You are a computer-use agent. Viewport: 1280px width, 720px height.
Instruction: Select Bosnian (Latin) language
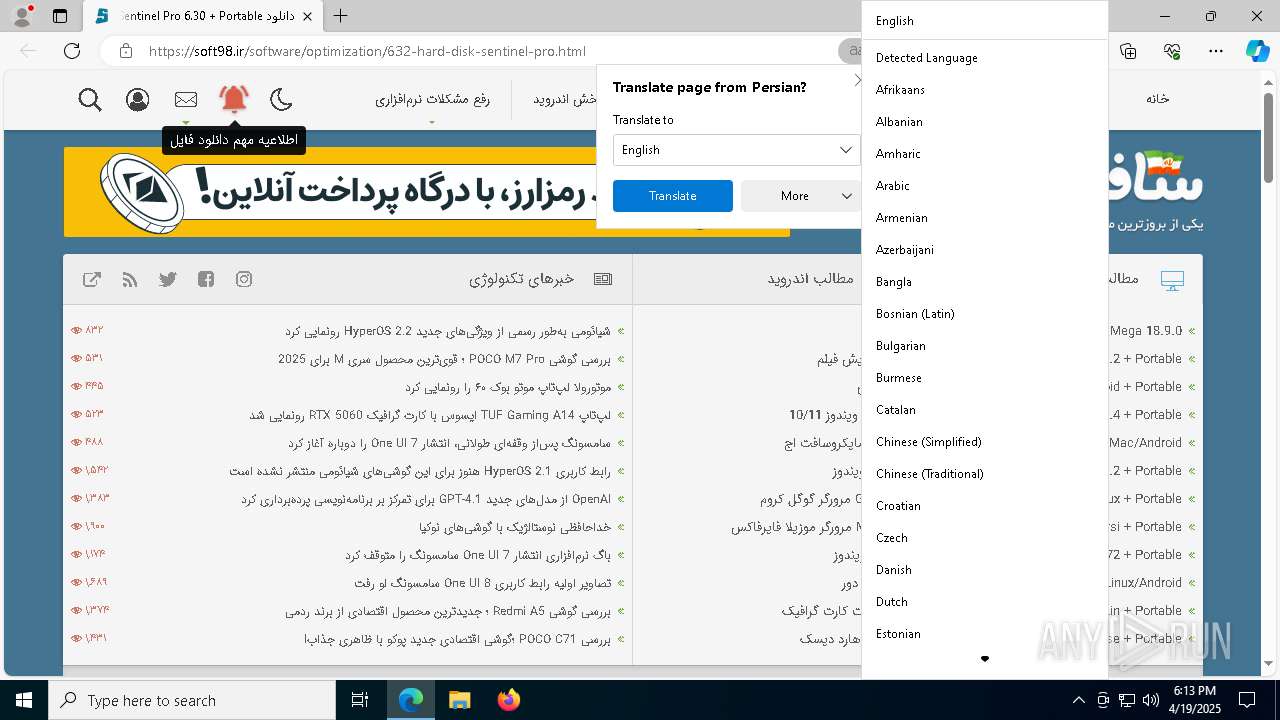985,314
